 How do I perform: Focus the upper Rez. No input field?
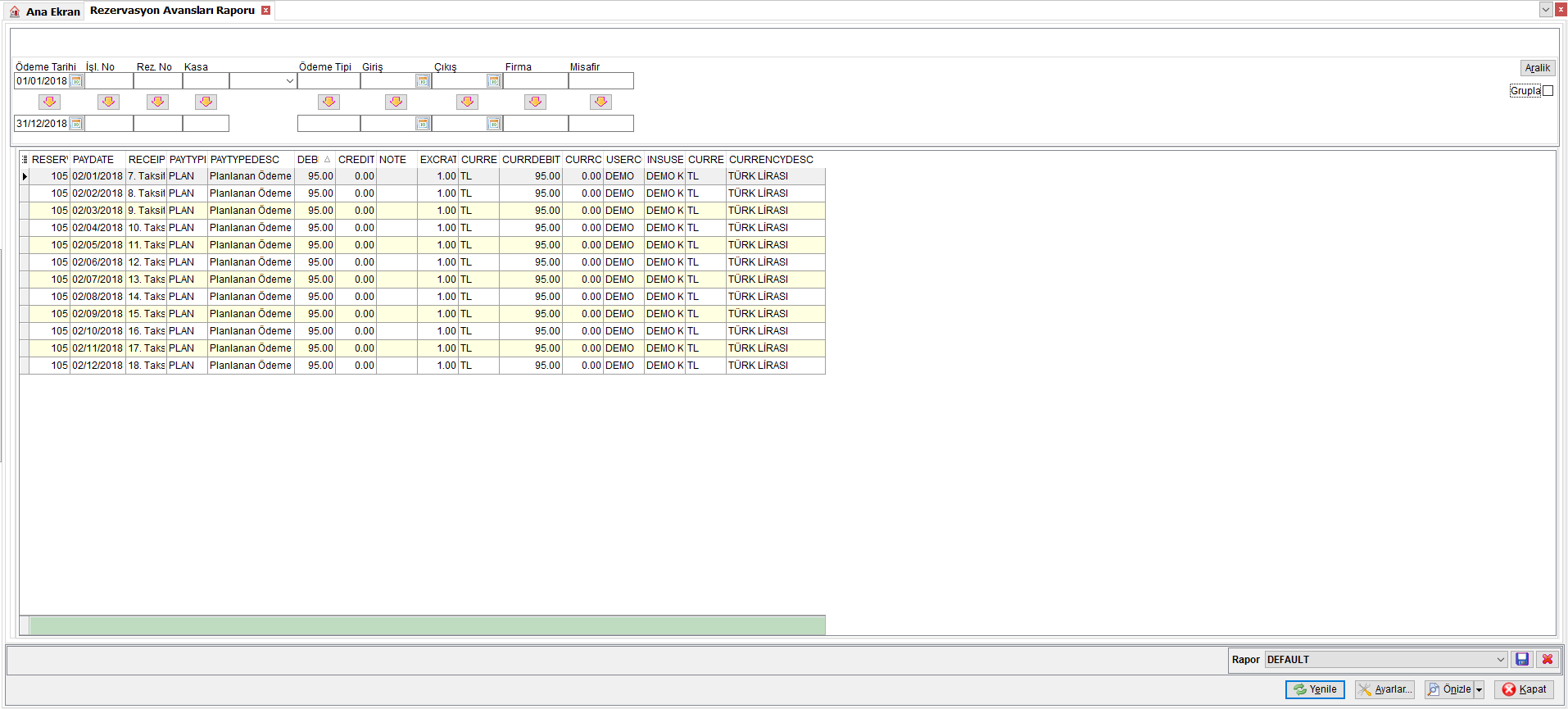[158, 81]
